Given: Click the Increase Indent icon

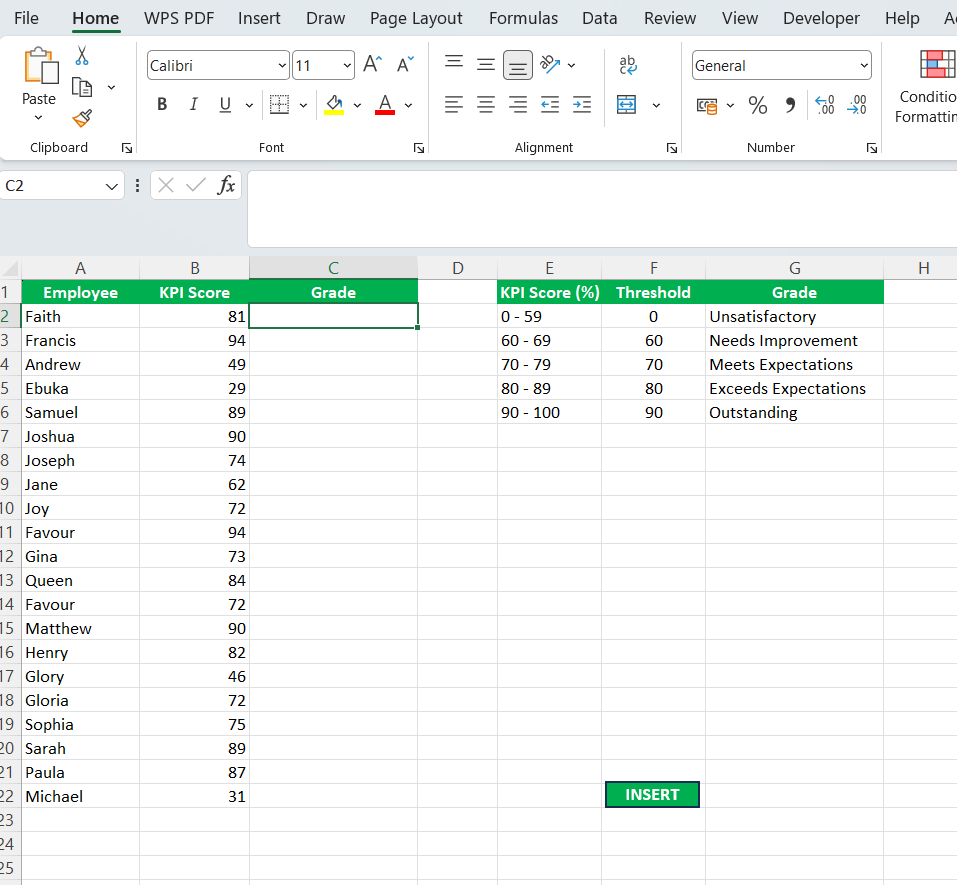Looking at the screenshot, I should point(582,105).
